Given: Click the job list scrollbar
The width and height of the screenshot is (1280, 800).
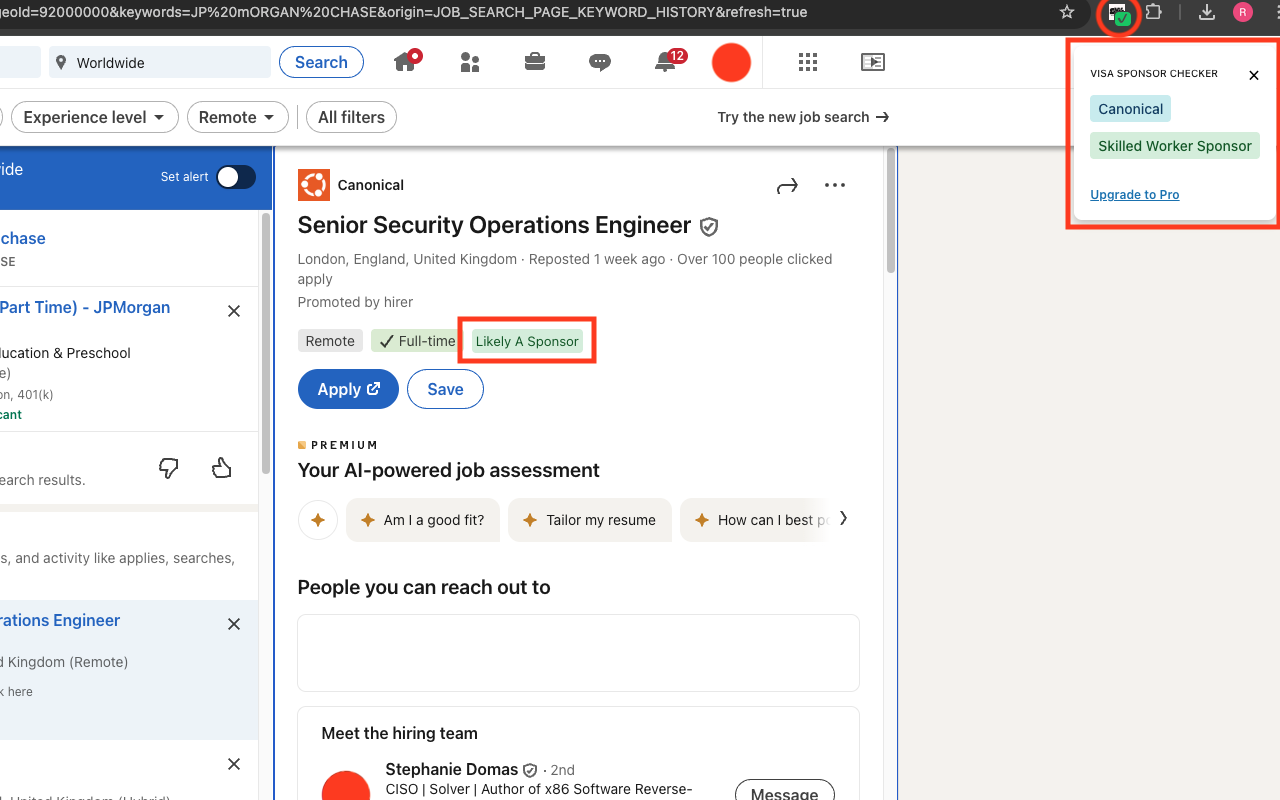Looking at the screenshot, I should [x=265, y=342].
